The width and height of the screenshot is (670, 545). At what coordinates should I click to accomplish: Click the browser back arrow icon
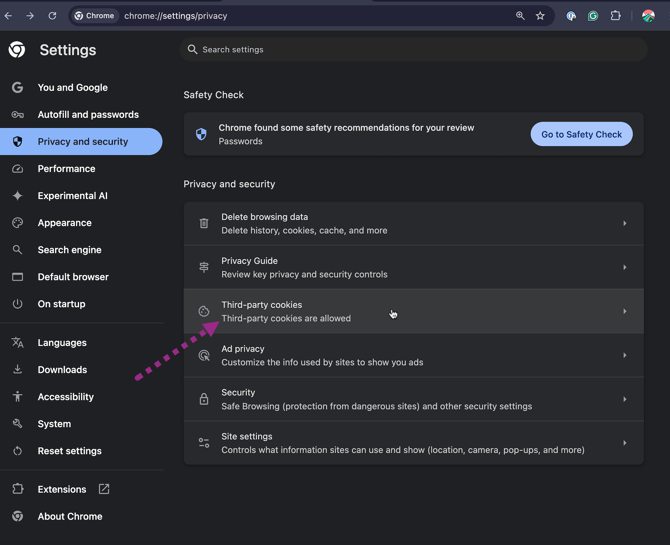pyautogui.click(x=9, y=16)
